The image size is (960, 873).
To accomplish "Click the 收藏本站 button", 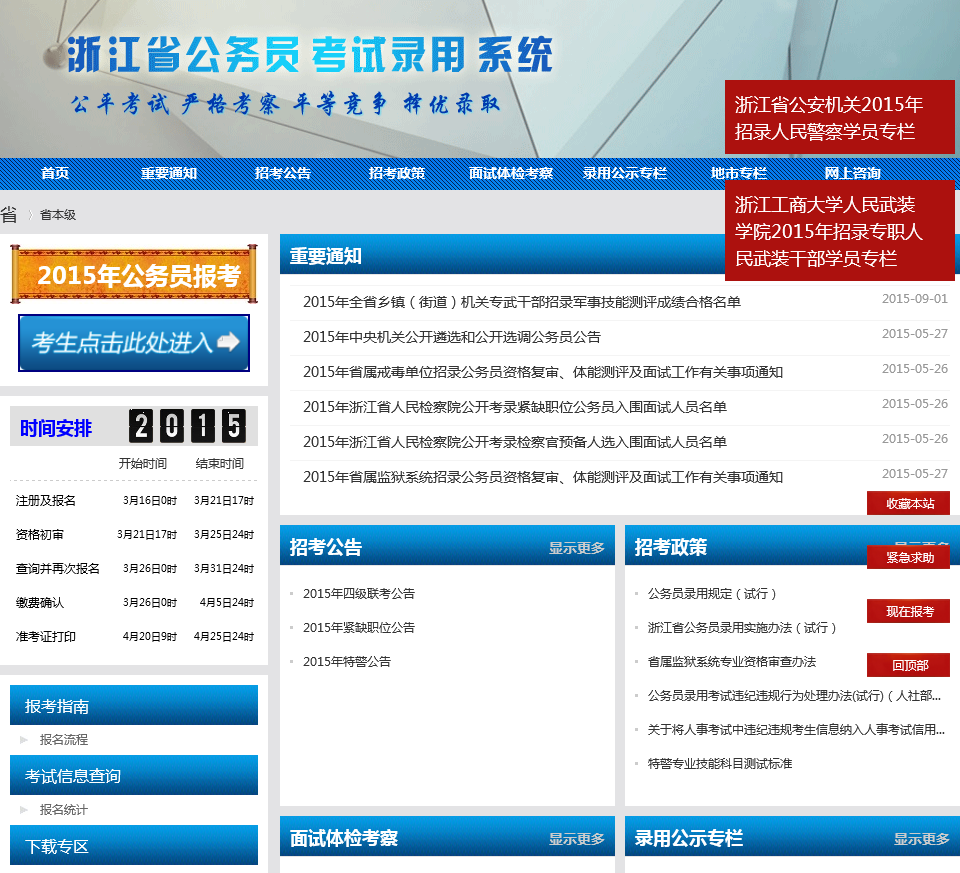I will [909, 503].
